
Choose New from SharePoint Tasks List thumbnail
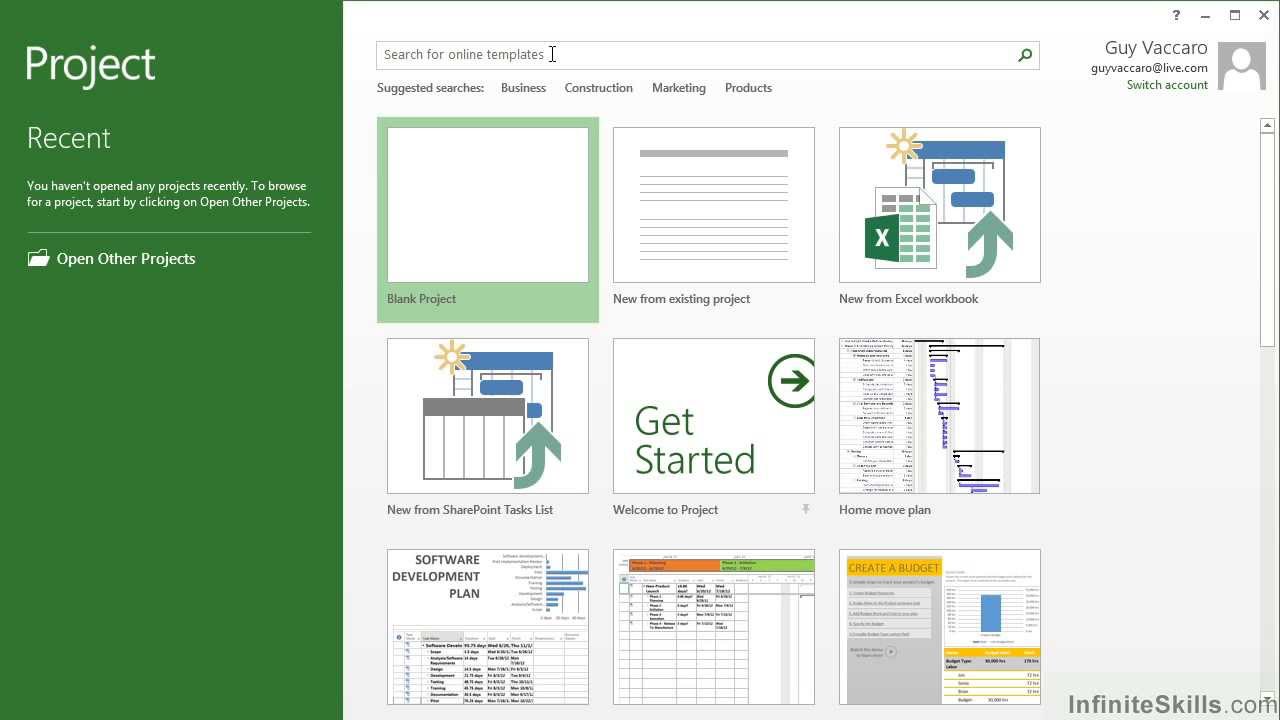[x=488, y=416]
